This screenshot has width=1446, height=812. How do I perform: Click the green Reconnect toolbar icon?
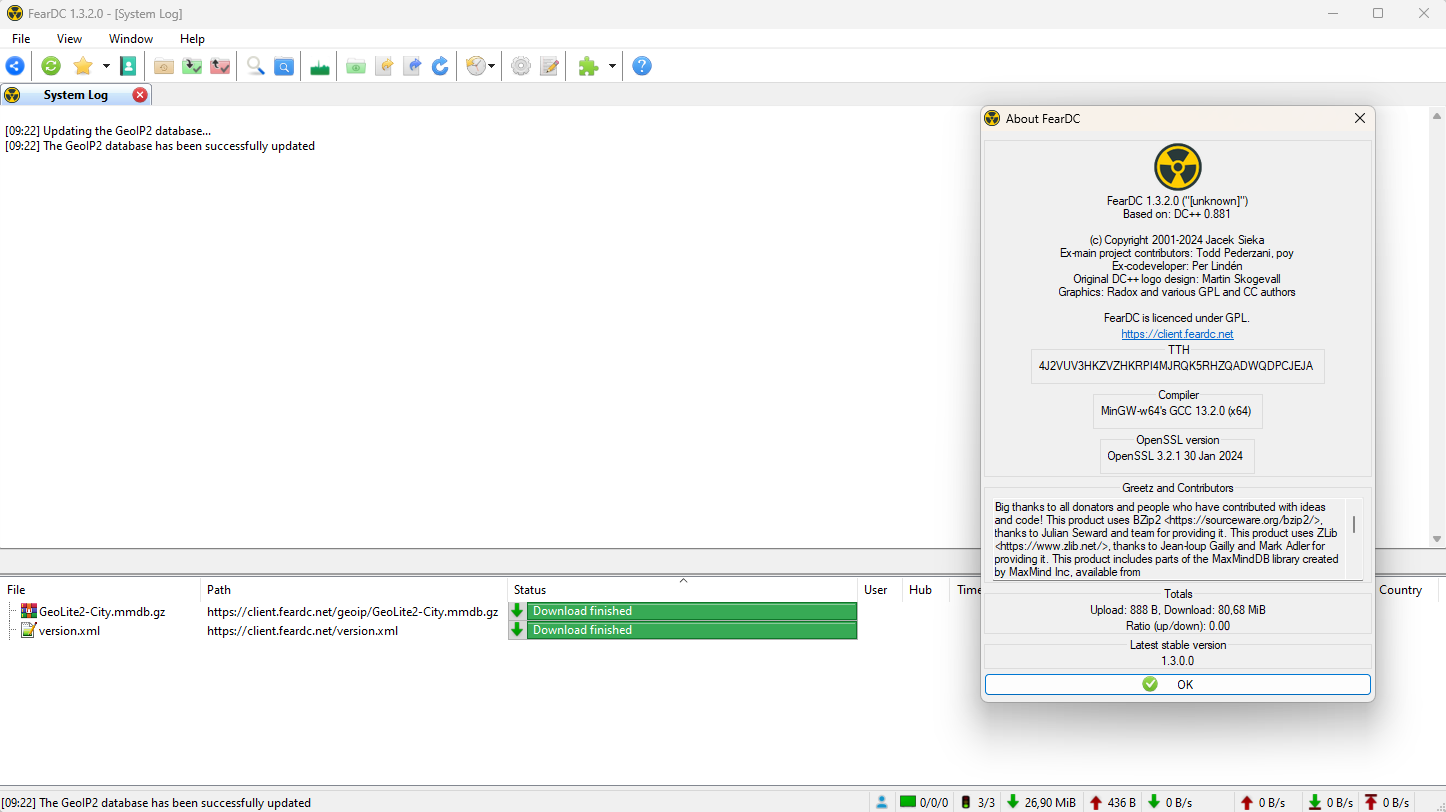coord(51,66)
